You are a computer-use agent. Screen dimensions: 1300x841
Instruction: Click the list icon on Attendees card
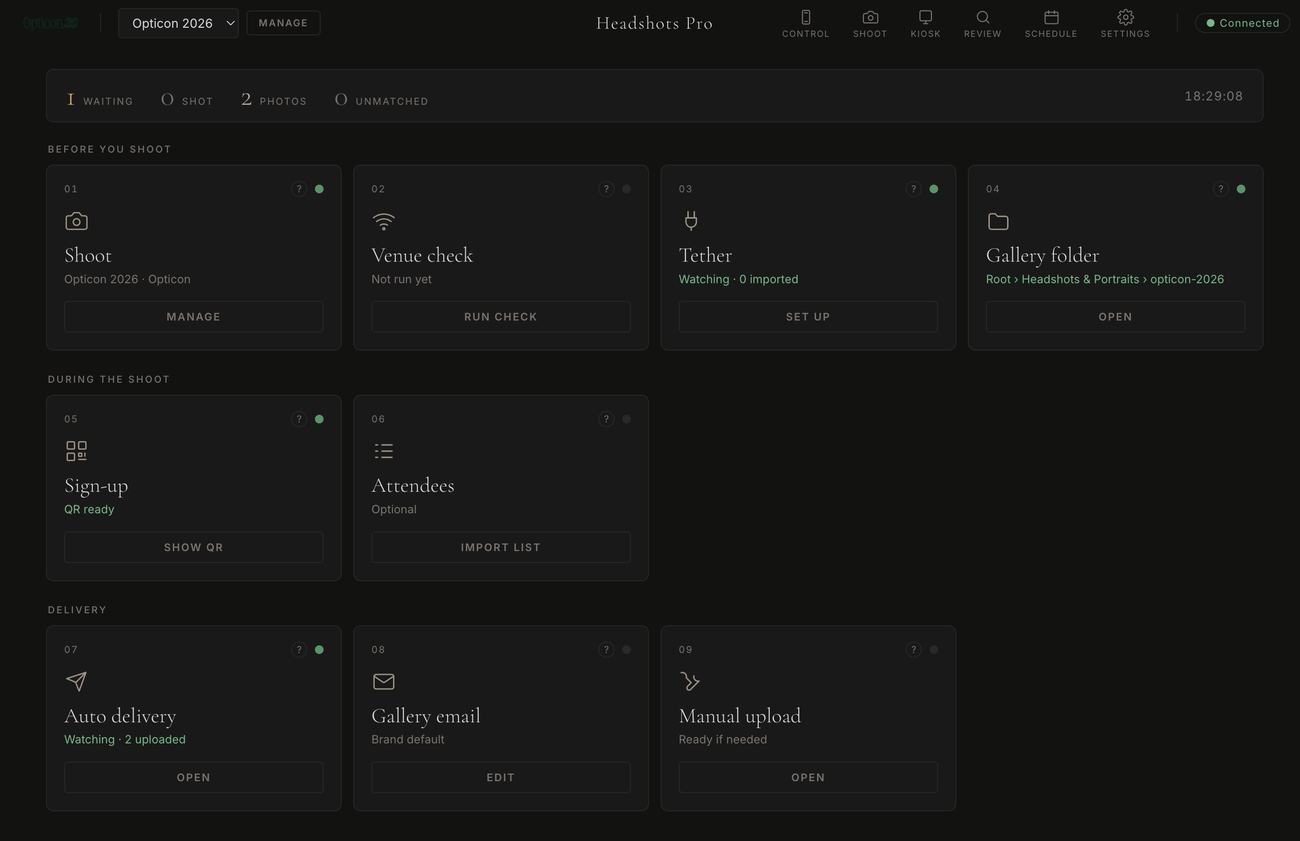tap(383, 451)
